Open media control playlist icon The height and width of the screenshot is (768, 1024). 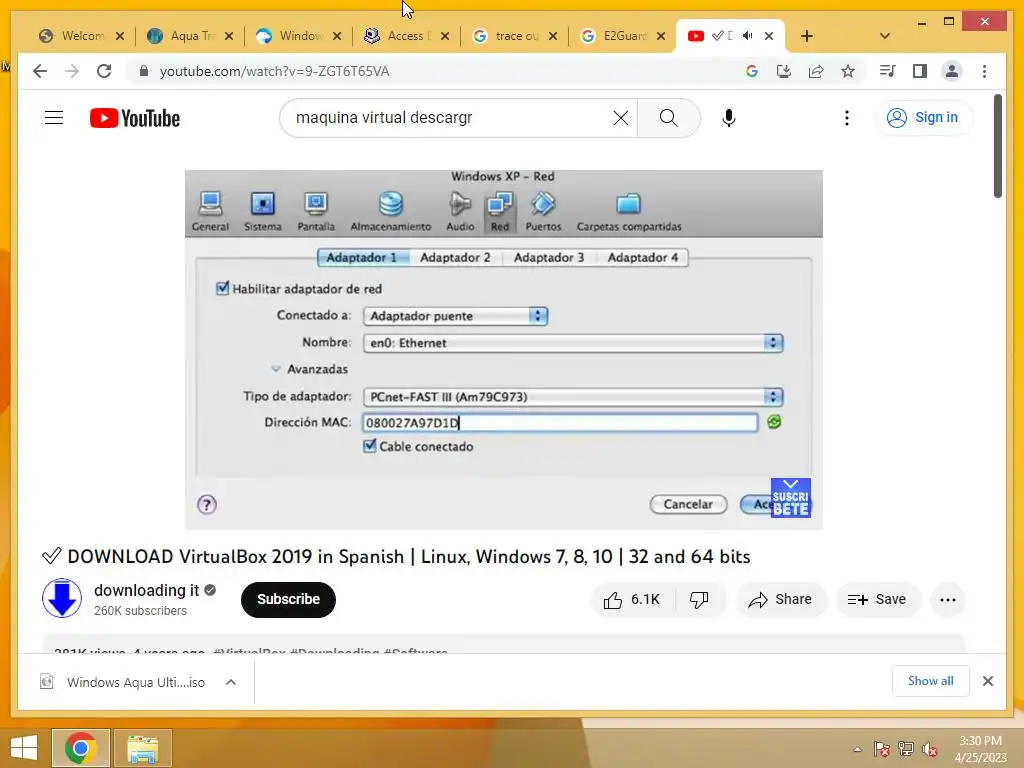click(888, 71)
